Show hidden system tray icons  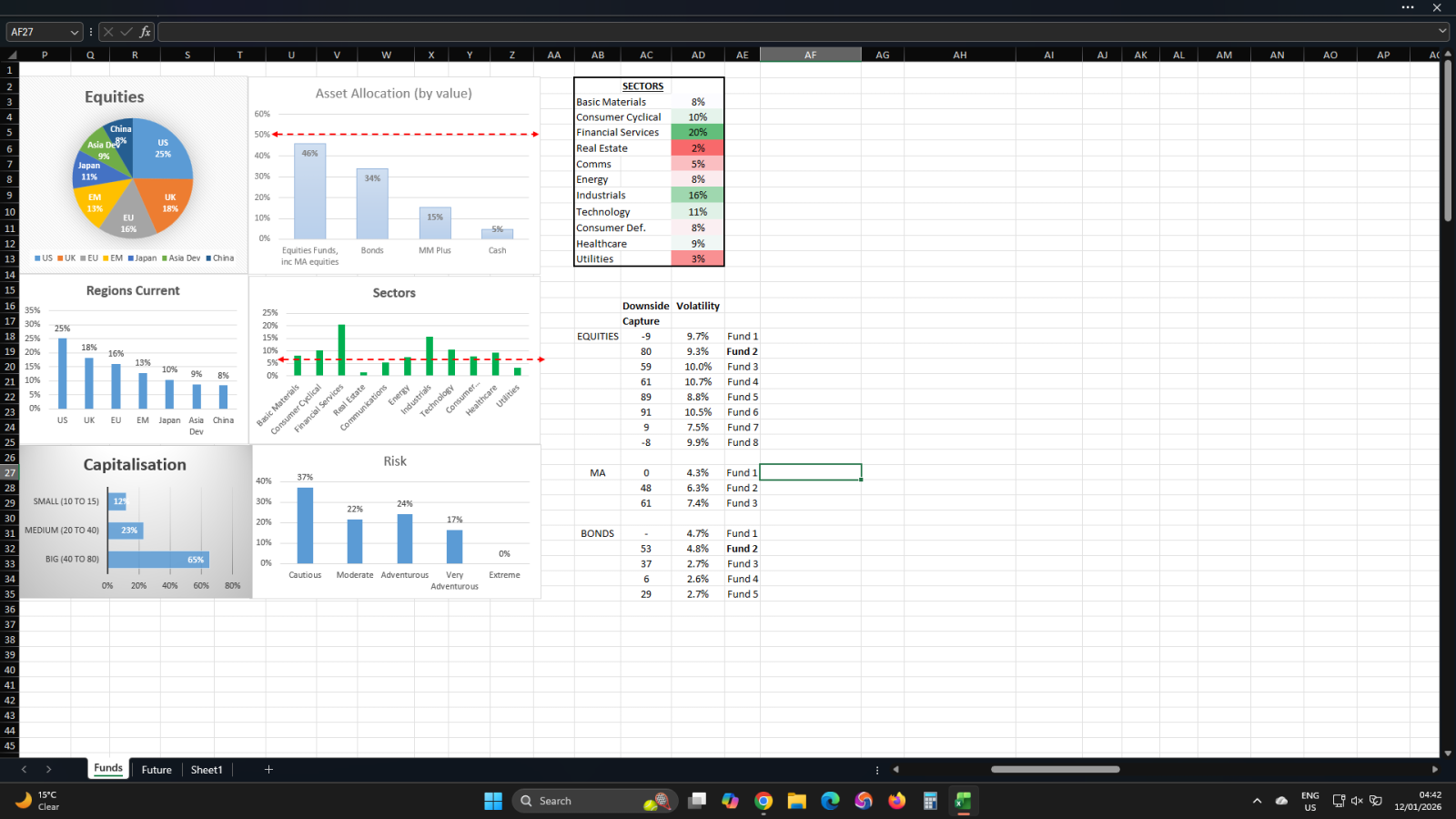(1257, 801)
